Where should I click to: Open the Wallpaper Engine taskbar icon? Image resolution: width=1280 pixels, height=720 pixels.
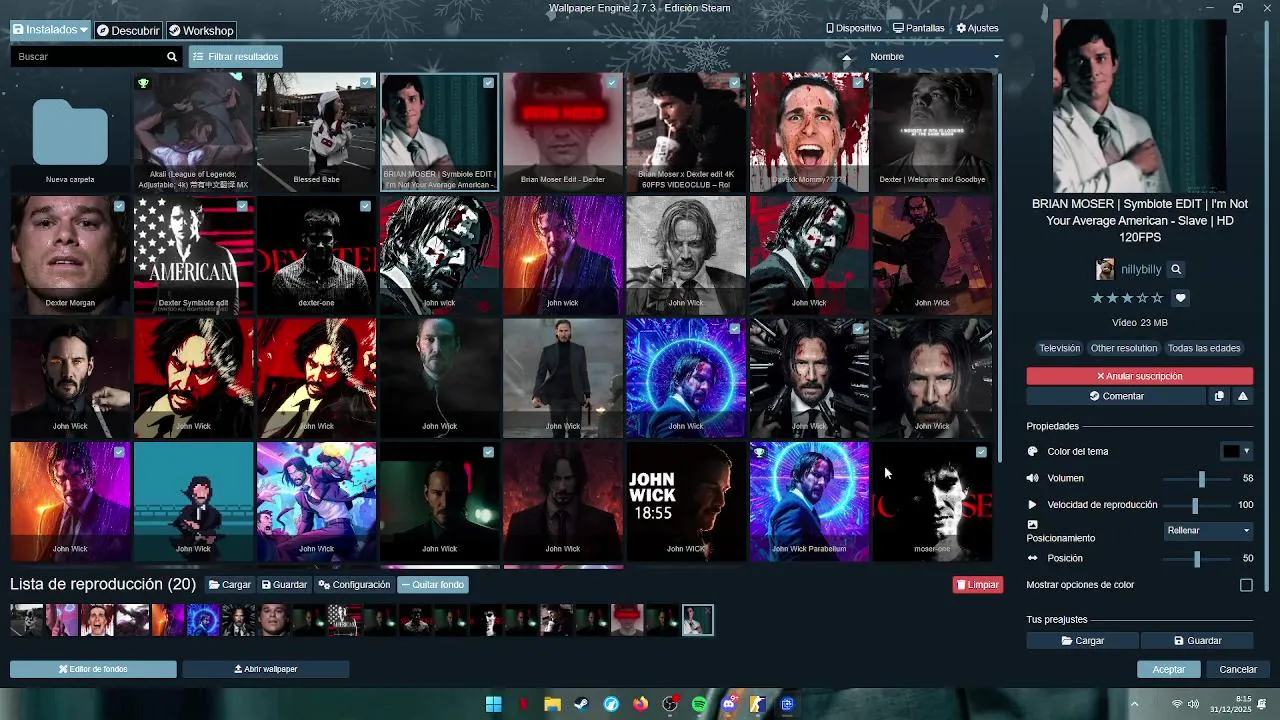pos(787,704)
